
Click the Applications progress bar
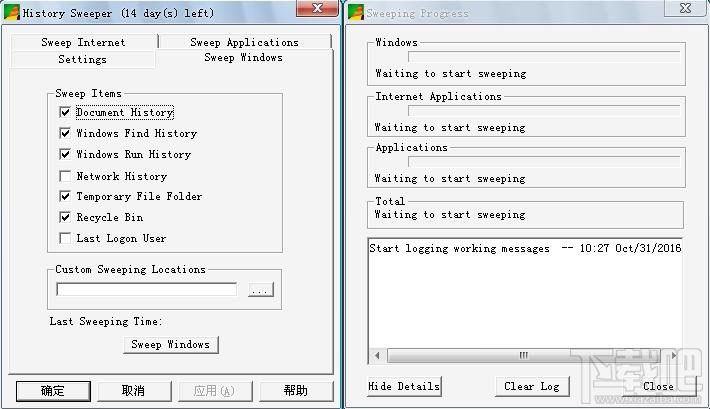pyautogui.click(x=544, y=161)
